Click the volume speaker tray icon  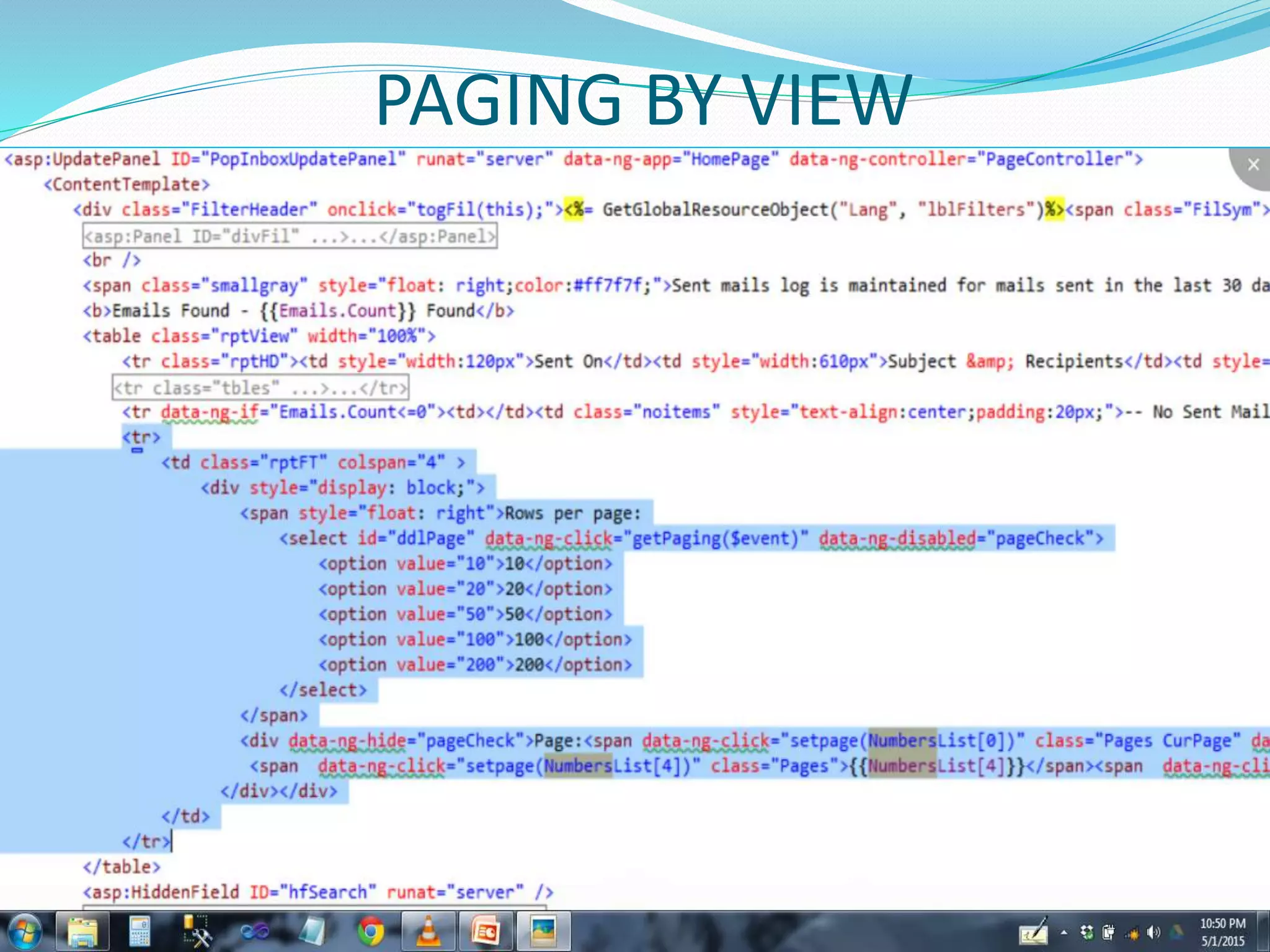coord(1153,932)
